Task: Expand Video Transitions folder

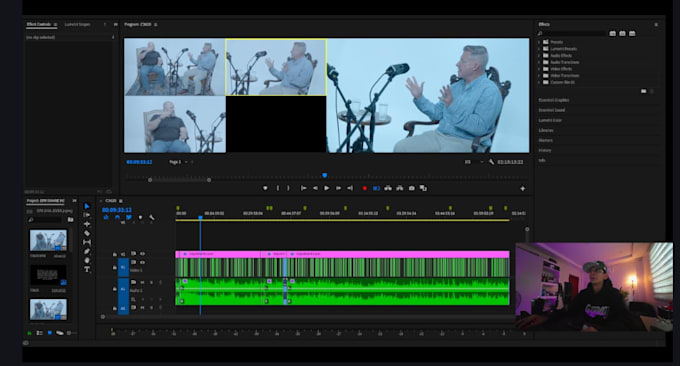Action: (540, 75)
